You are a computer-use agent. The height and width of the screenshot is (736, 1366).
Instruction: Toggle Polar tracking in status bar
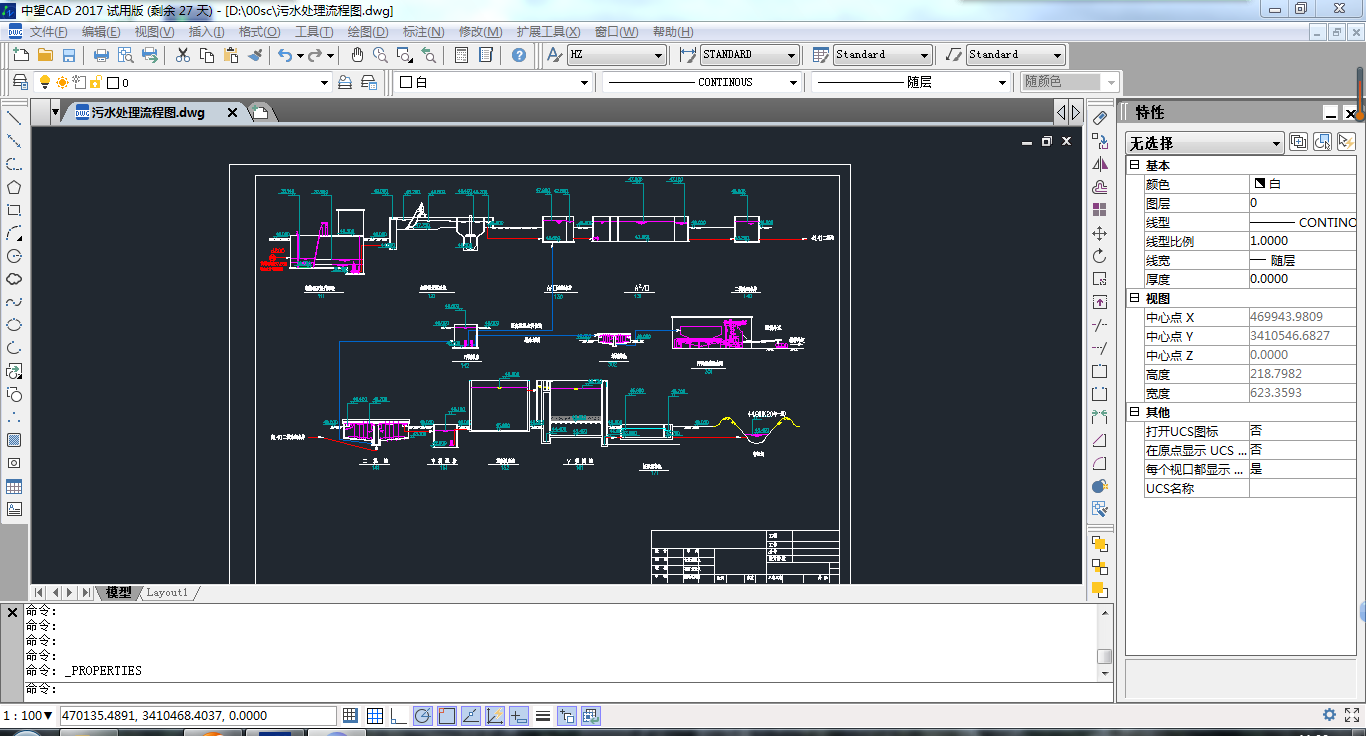pyautogui.click(x=422, y=715)
